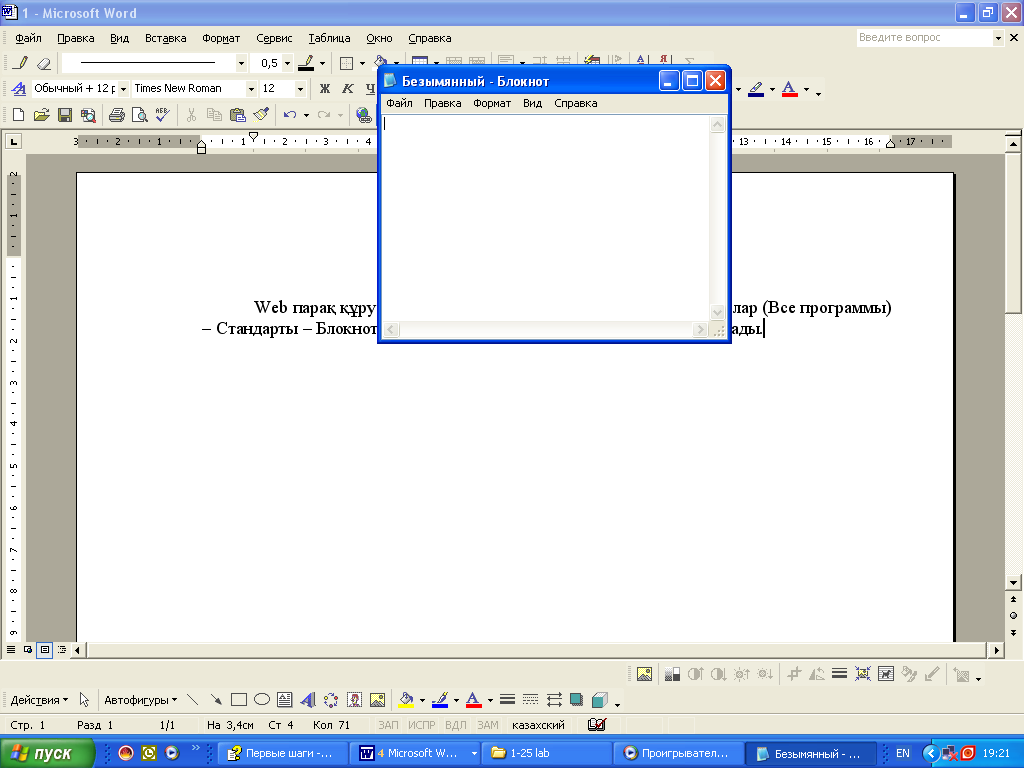Open the Действия drawing menu
The height and width of the screenshot is (768, 1024).
39,700
